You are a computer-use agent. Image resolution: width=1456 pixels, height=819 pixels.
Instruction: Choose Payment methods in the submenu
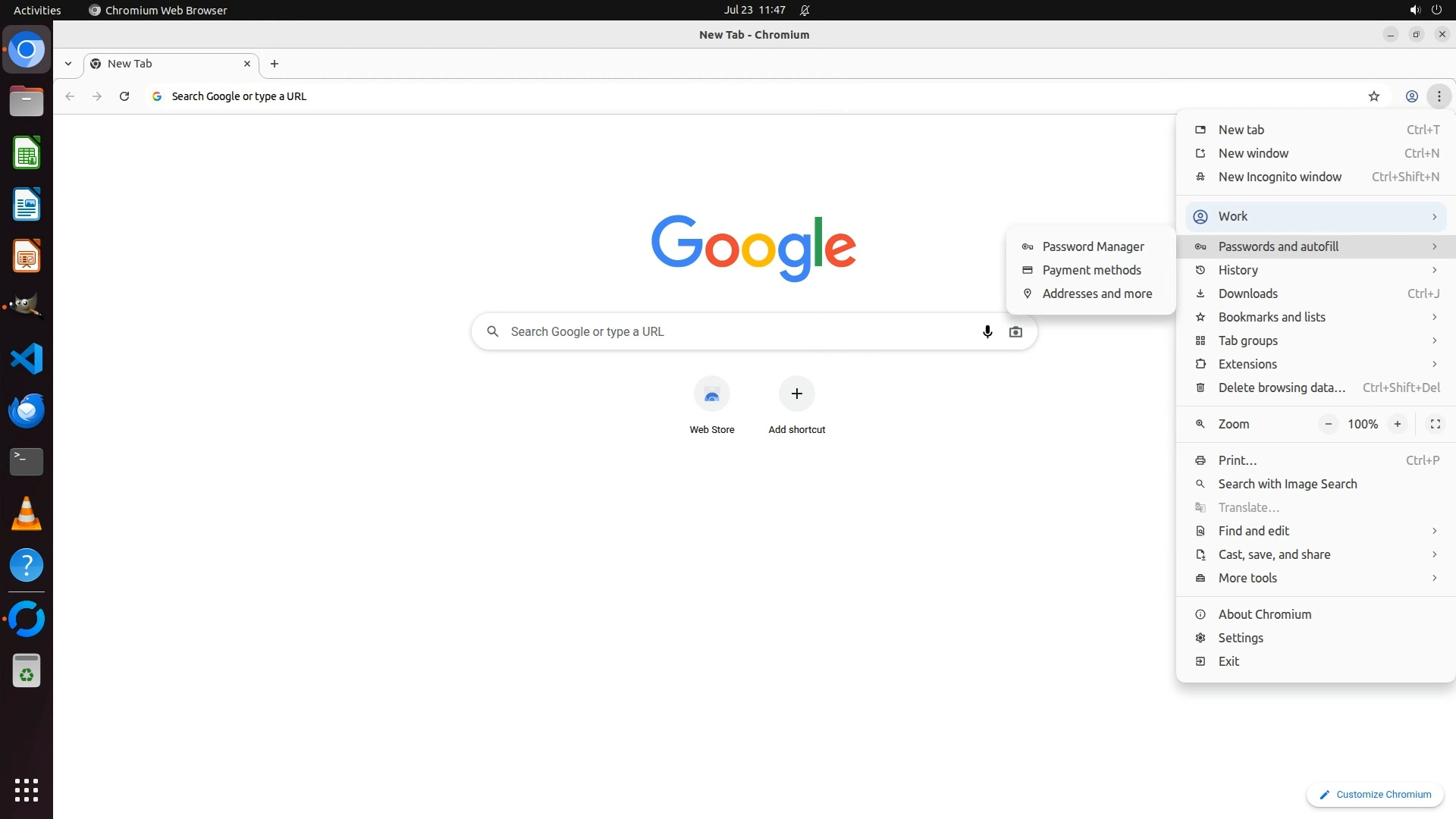click(1091, 270)
